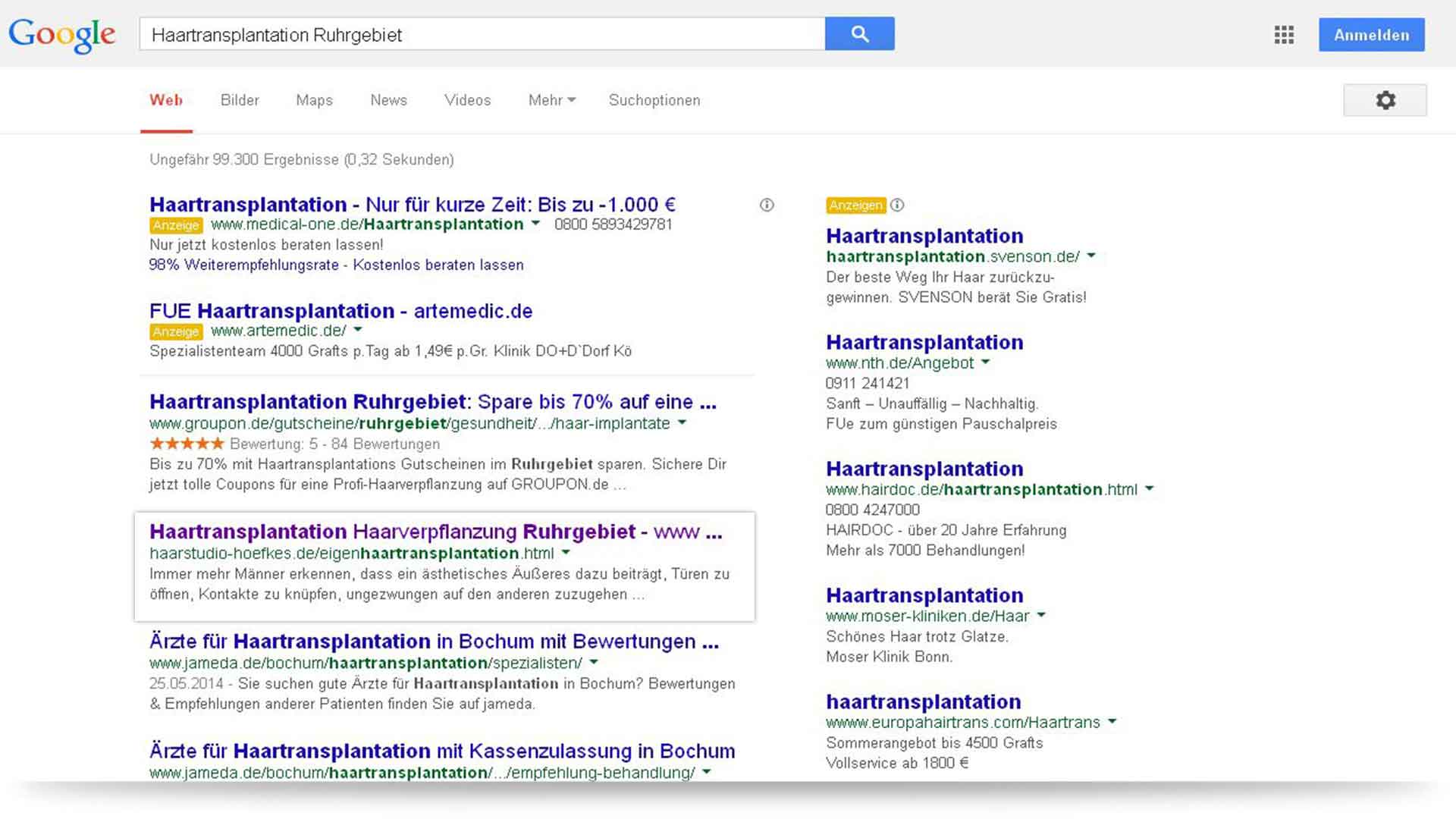Click the Google logo
Viewport: 1456px width, 819px height.
tap(62, 35)
